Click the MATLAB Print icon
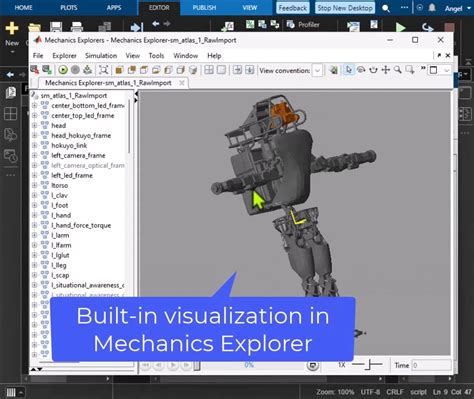The height and width of the screenshot is (399, 474). [x=77, y=27]
